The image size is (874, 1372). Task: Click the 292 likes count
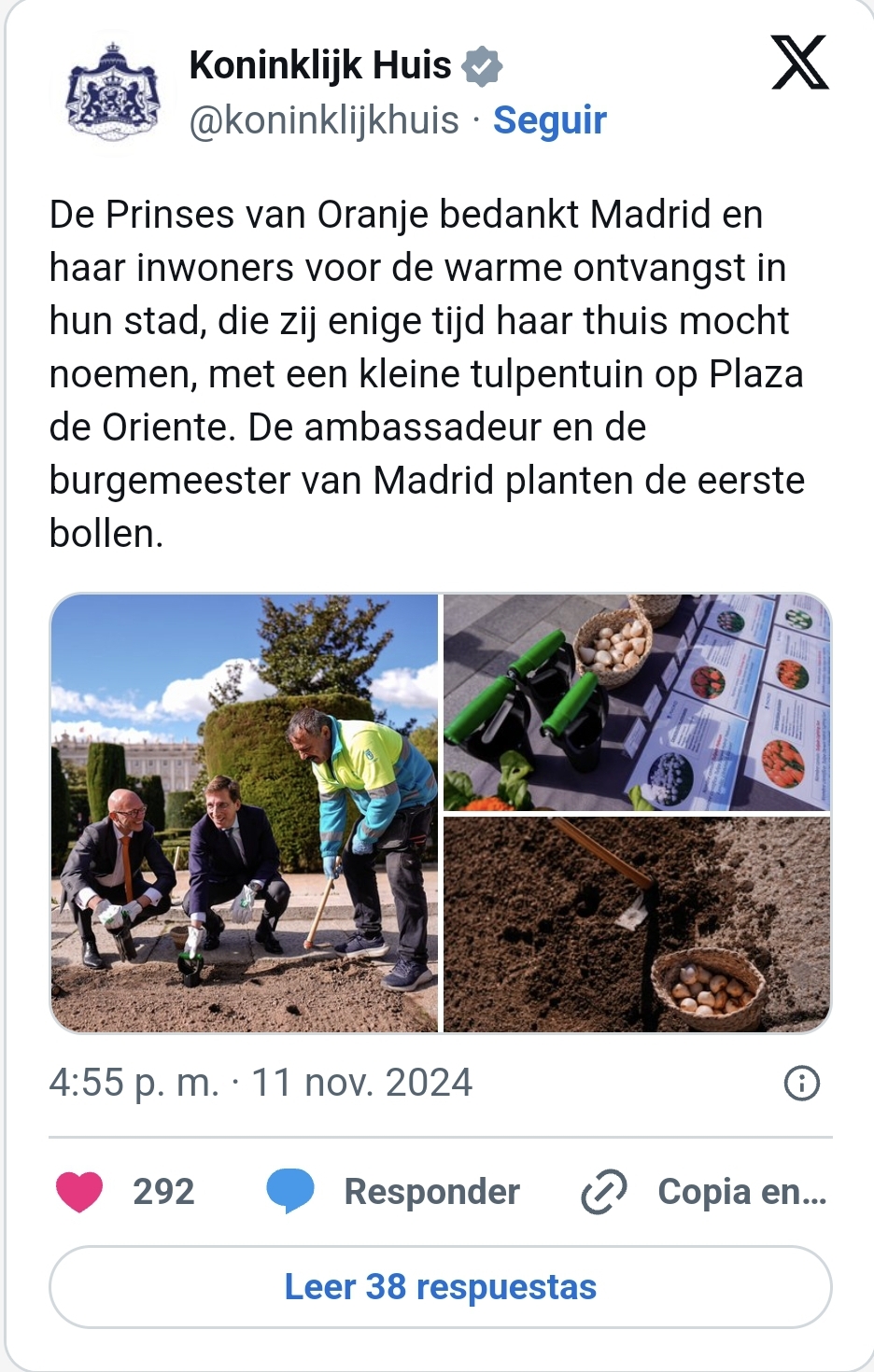pyautogui.click(x=163, y=1192)
